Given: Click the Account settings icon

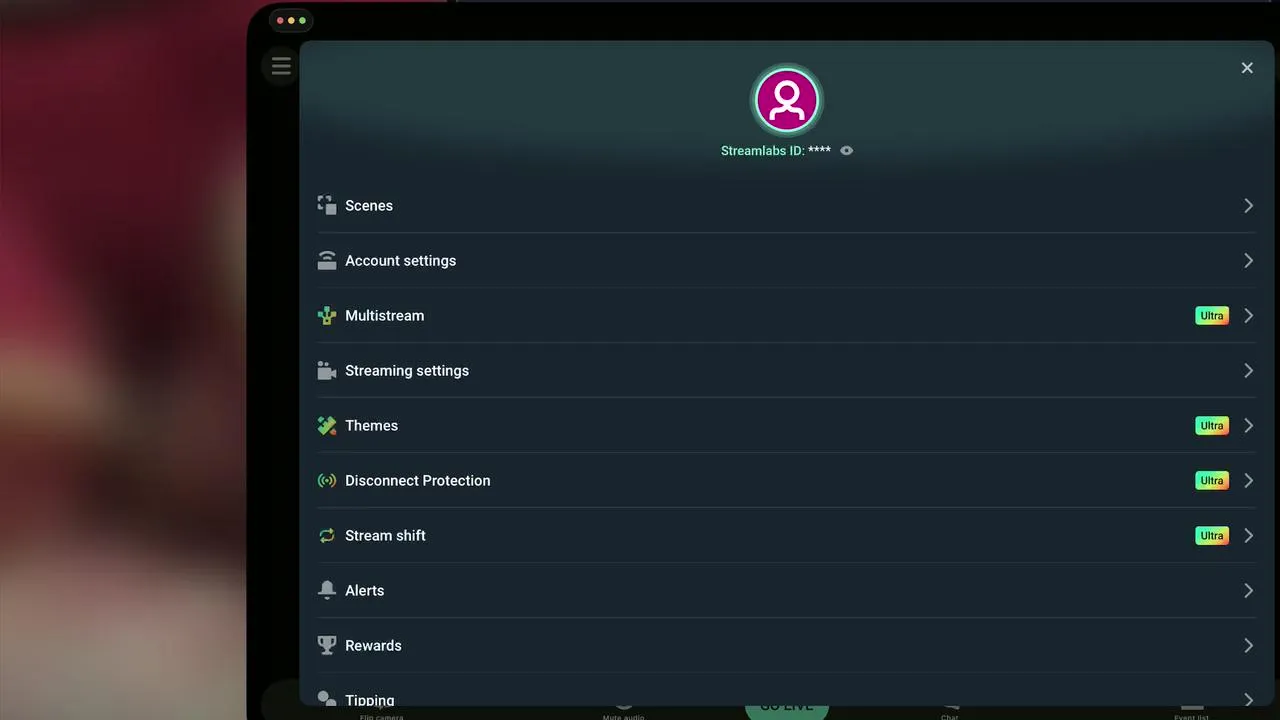Looking at the screenshot, I should (x=327, y=260).
